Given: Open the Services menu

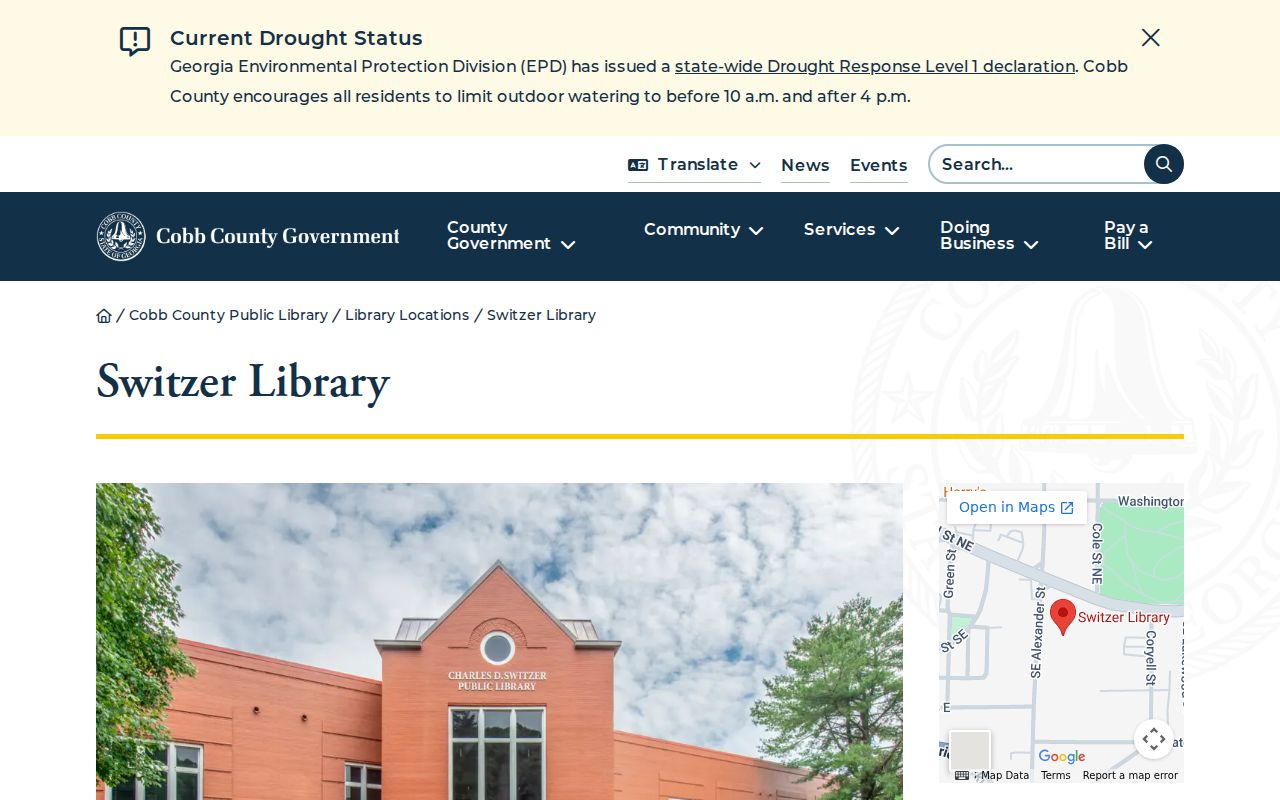Looking at the screenshot, I should [x=851, y=230].
